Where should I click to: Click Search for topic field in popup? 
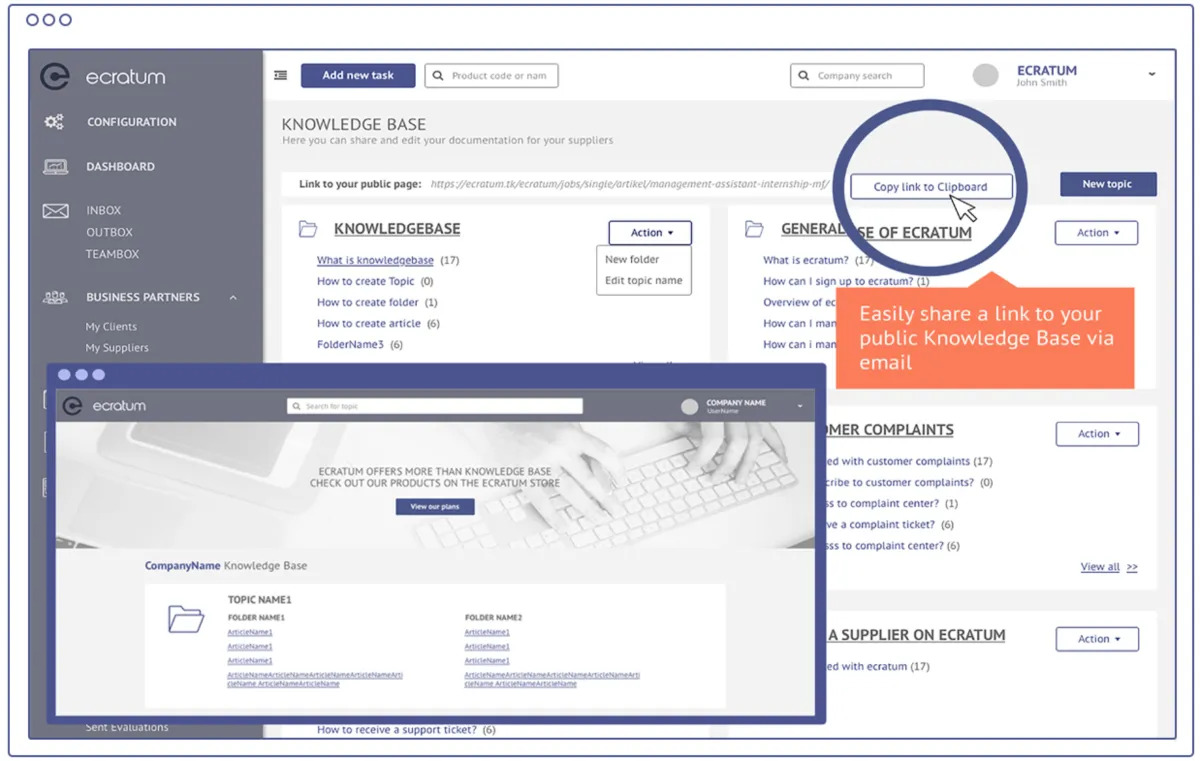click(x=435, y=406)
